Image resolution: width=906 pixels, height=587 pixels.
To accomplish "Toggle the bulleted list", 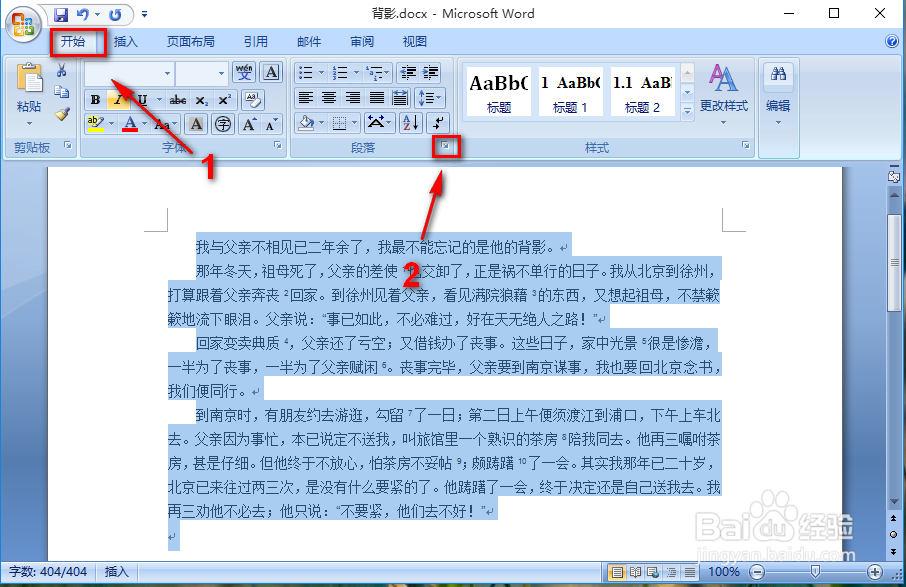I will tap(308, 72).
